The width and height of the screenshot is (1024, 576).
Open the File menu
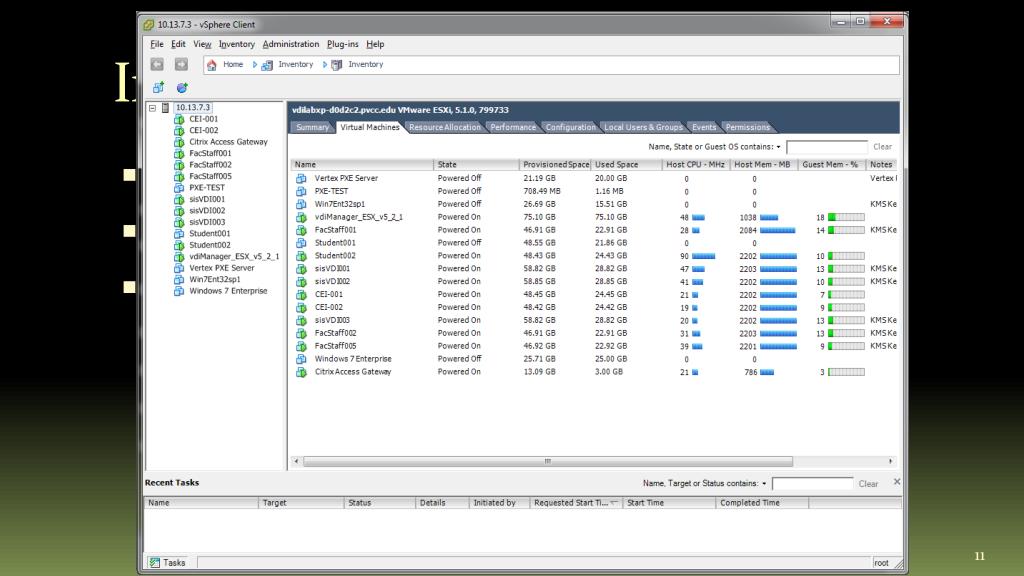point(157,44)
